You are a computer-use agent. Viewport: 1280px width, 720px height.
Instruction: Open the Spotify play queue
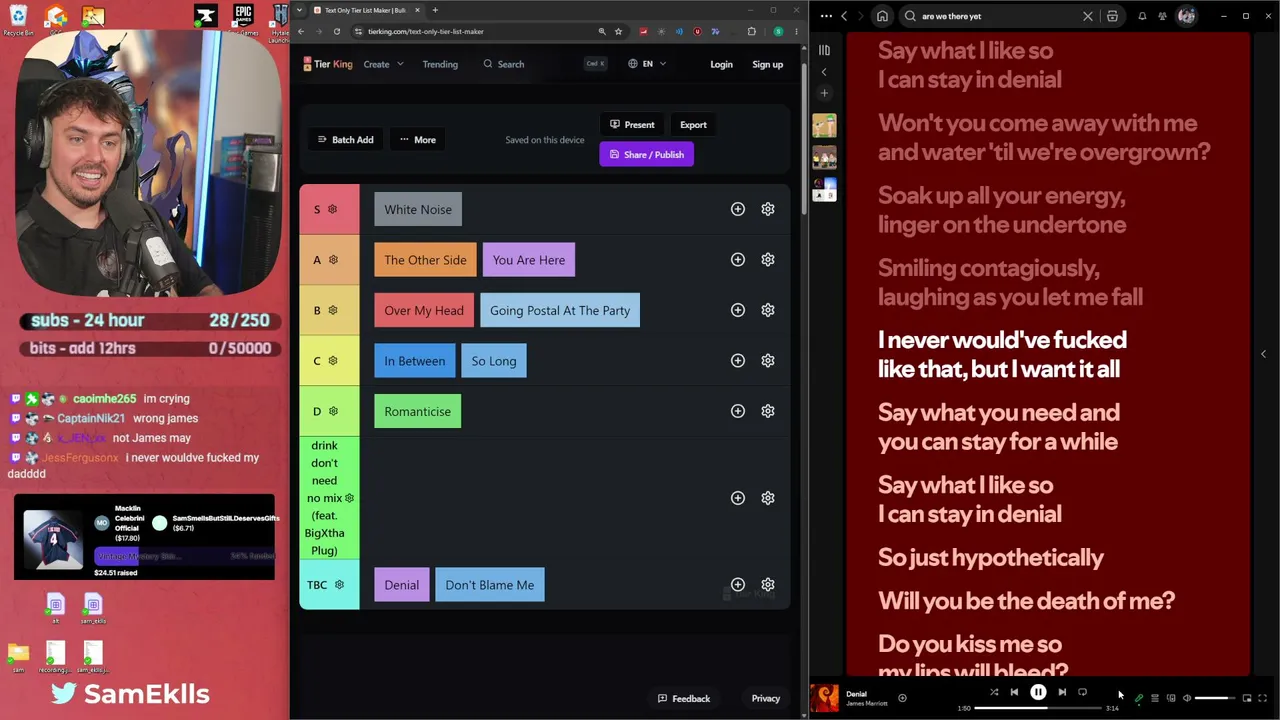point(1155,698)
